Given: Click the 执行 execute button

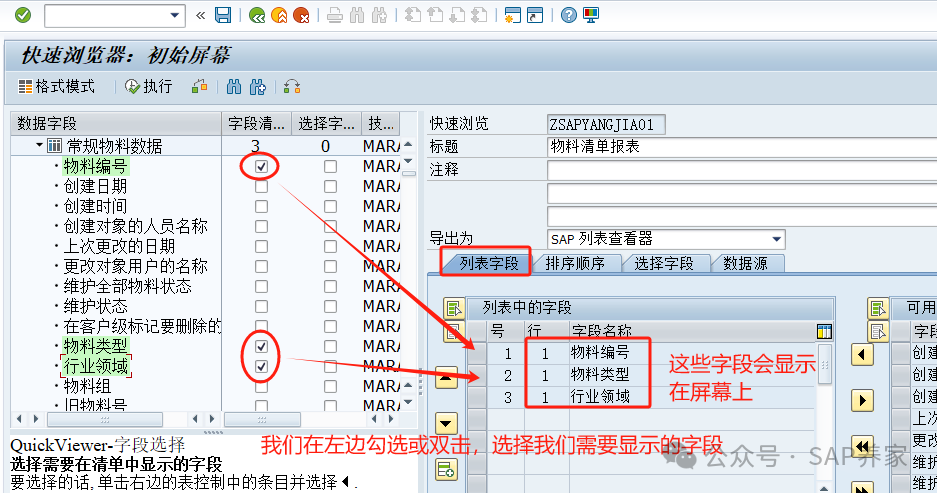Looking at the screenshot, I should (148, 87).
